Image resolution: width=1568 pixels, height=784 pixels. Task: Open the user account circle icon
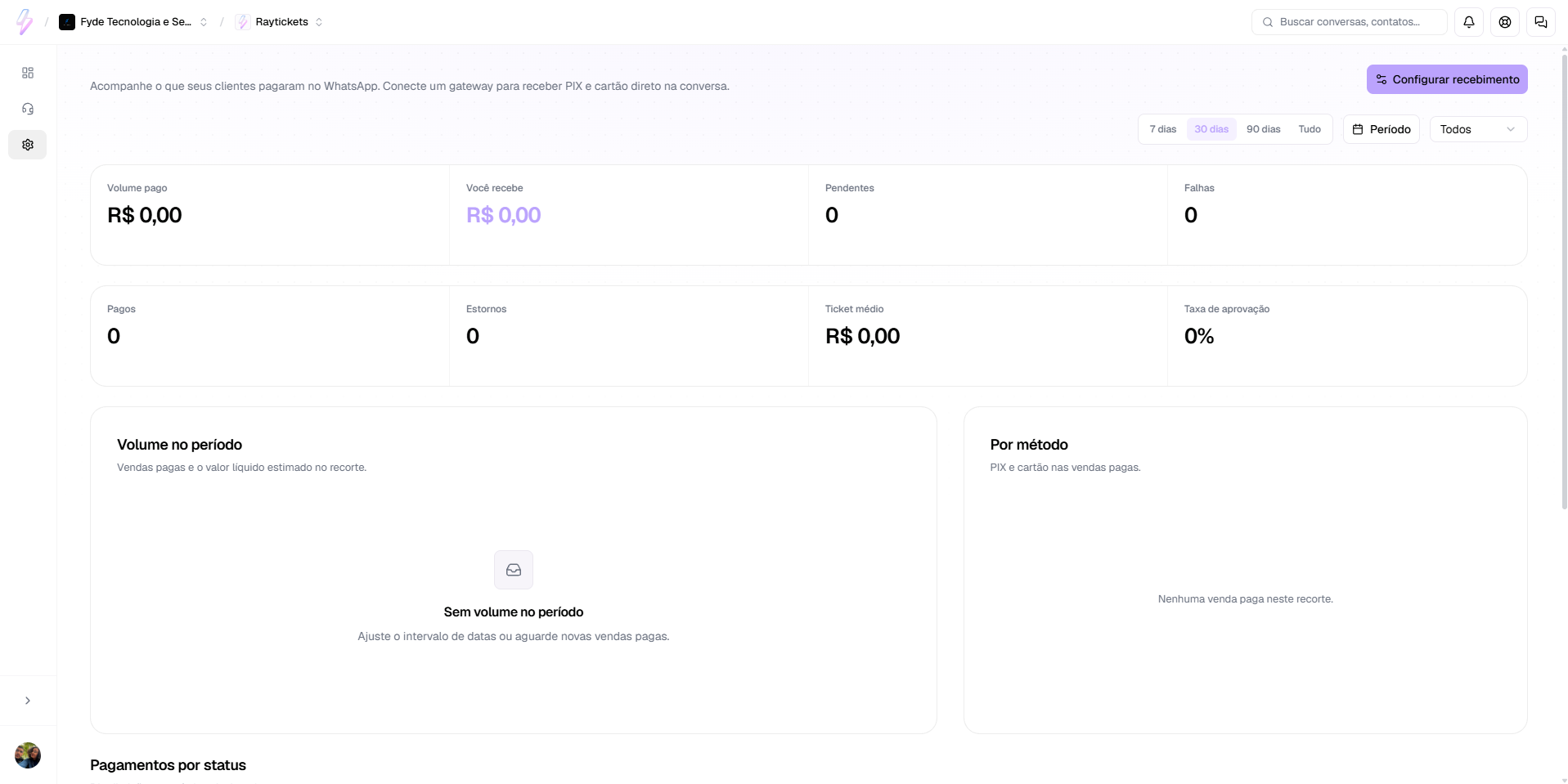click(1505, 22)
